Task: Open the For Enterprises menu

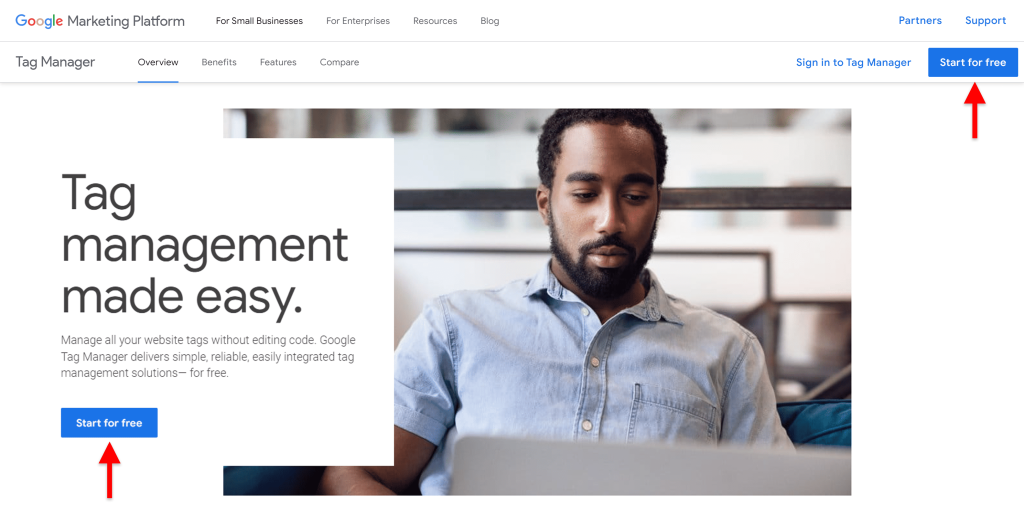Action: pyautogui.click(x=358, y=21)
